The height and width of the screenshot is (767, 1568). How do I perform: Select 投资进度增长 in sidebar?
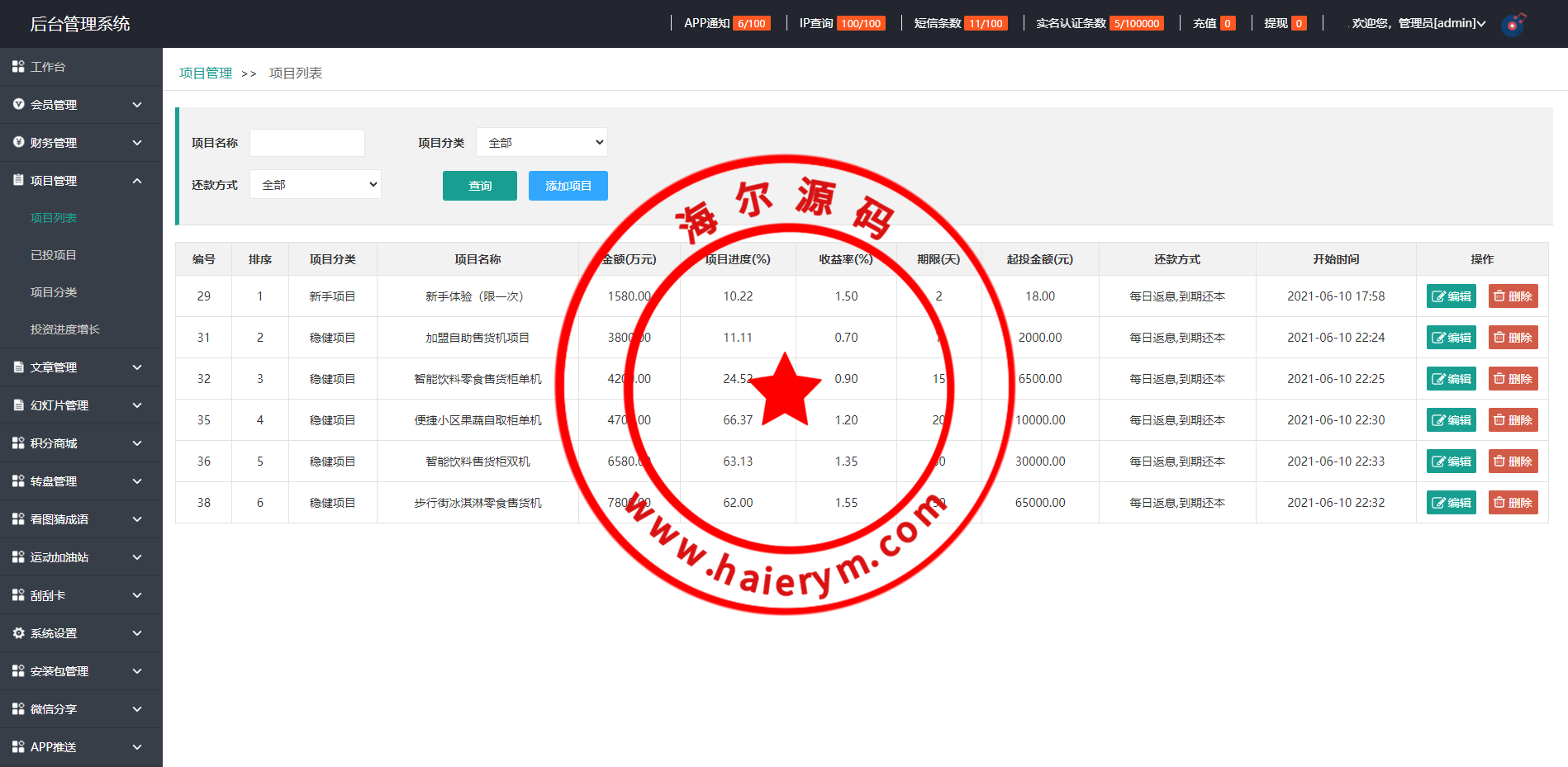click(65, 329)
